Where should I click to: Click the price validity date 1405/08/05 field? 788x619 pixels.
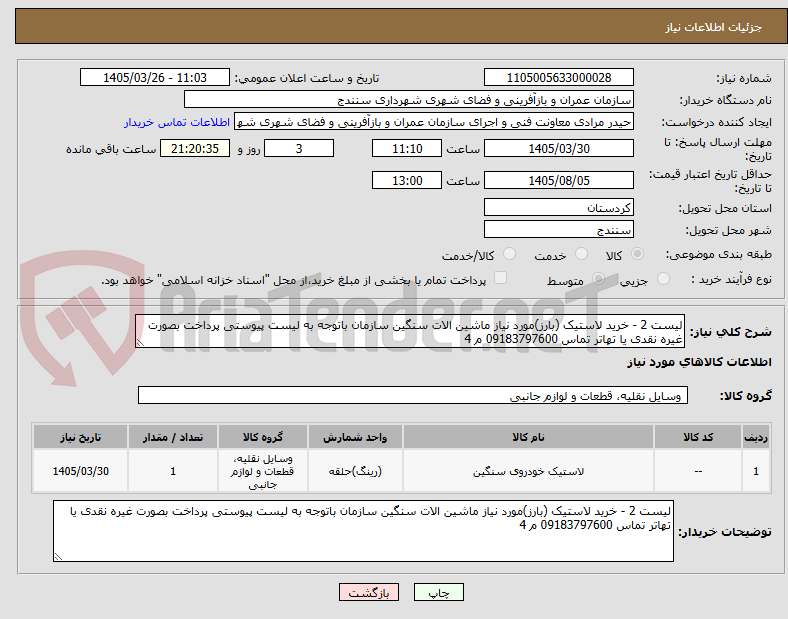[x=559, y=180]
